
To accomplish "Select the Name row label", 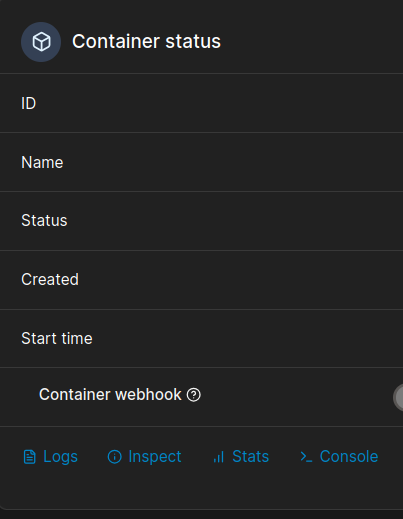I will (x=42, y=163).
